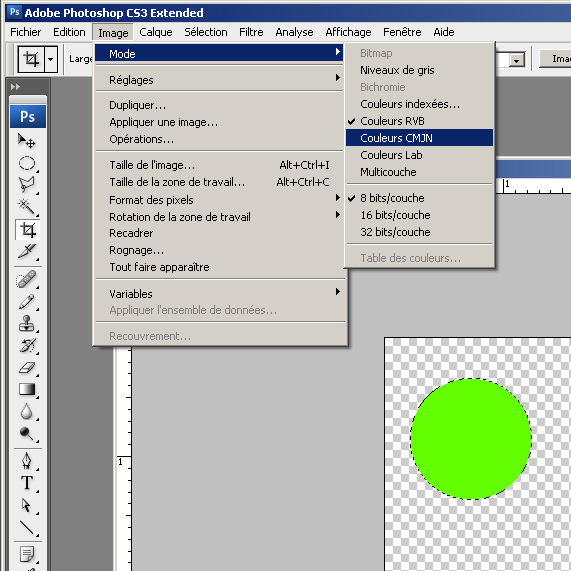This screenshot has height=571, width=571.
Task: Select the Eraser tool
Action: click(x=27, y=367)
